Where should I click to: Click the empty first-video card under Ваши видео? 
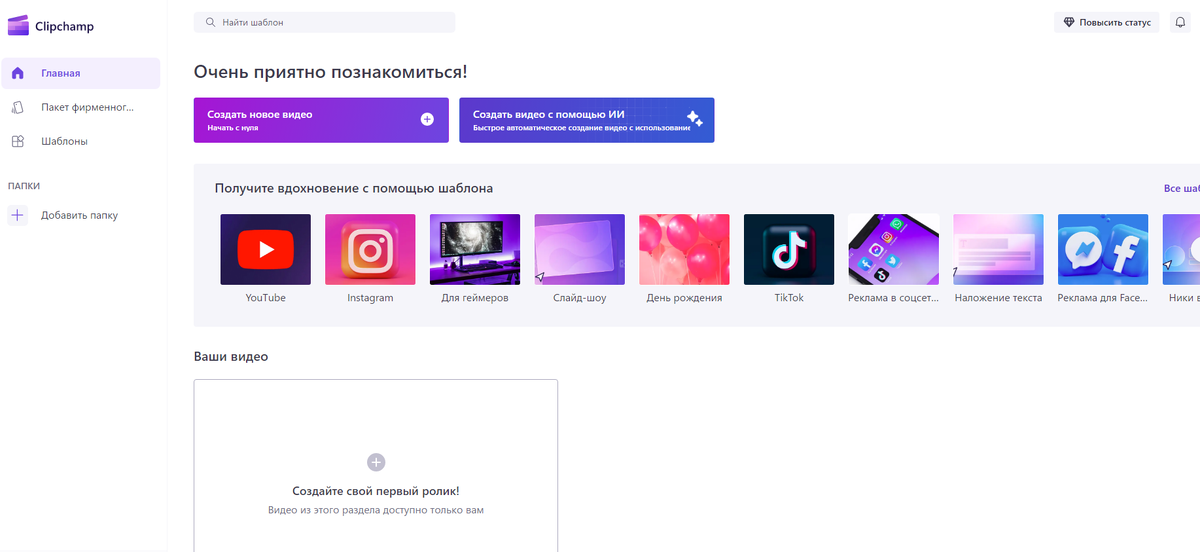click(376, 466)
